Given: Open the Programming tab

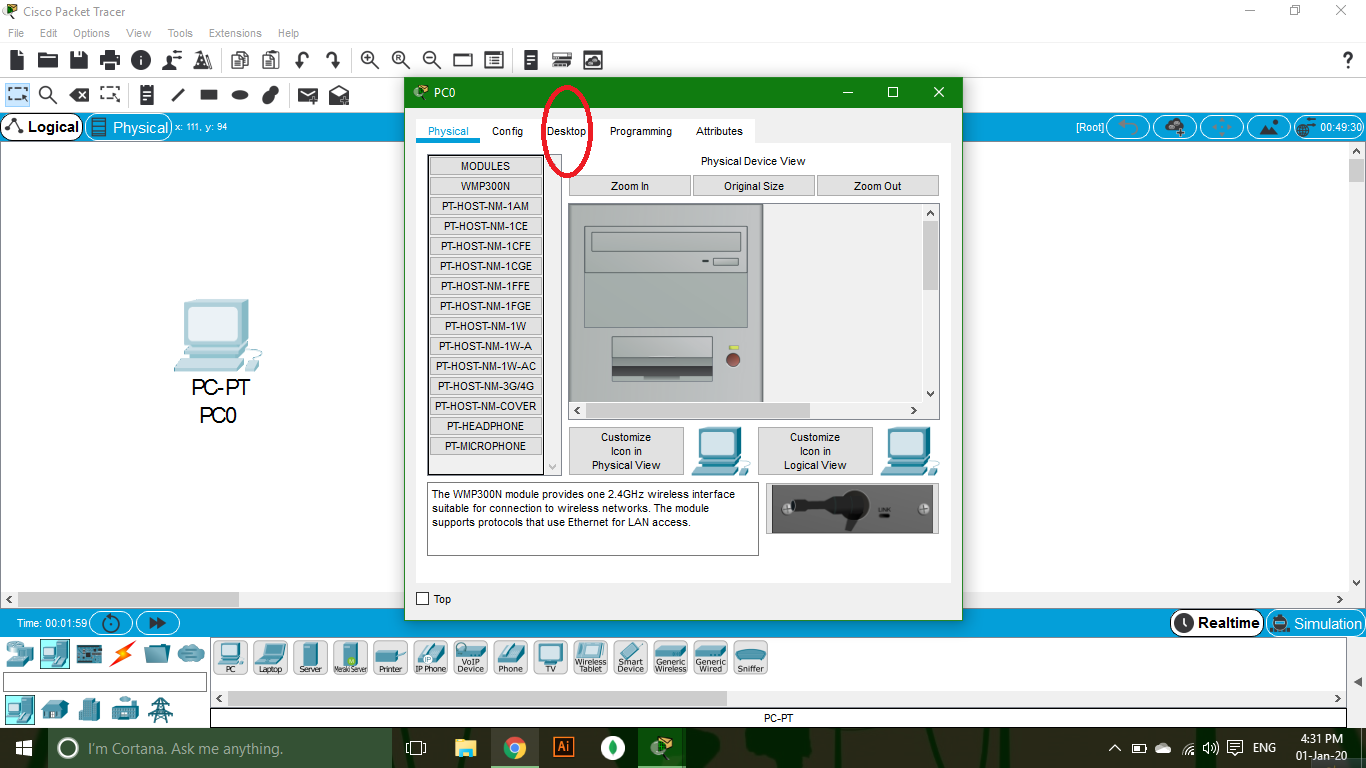Looking at the screenshot, I should [641, 131].
